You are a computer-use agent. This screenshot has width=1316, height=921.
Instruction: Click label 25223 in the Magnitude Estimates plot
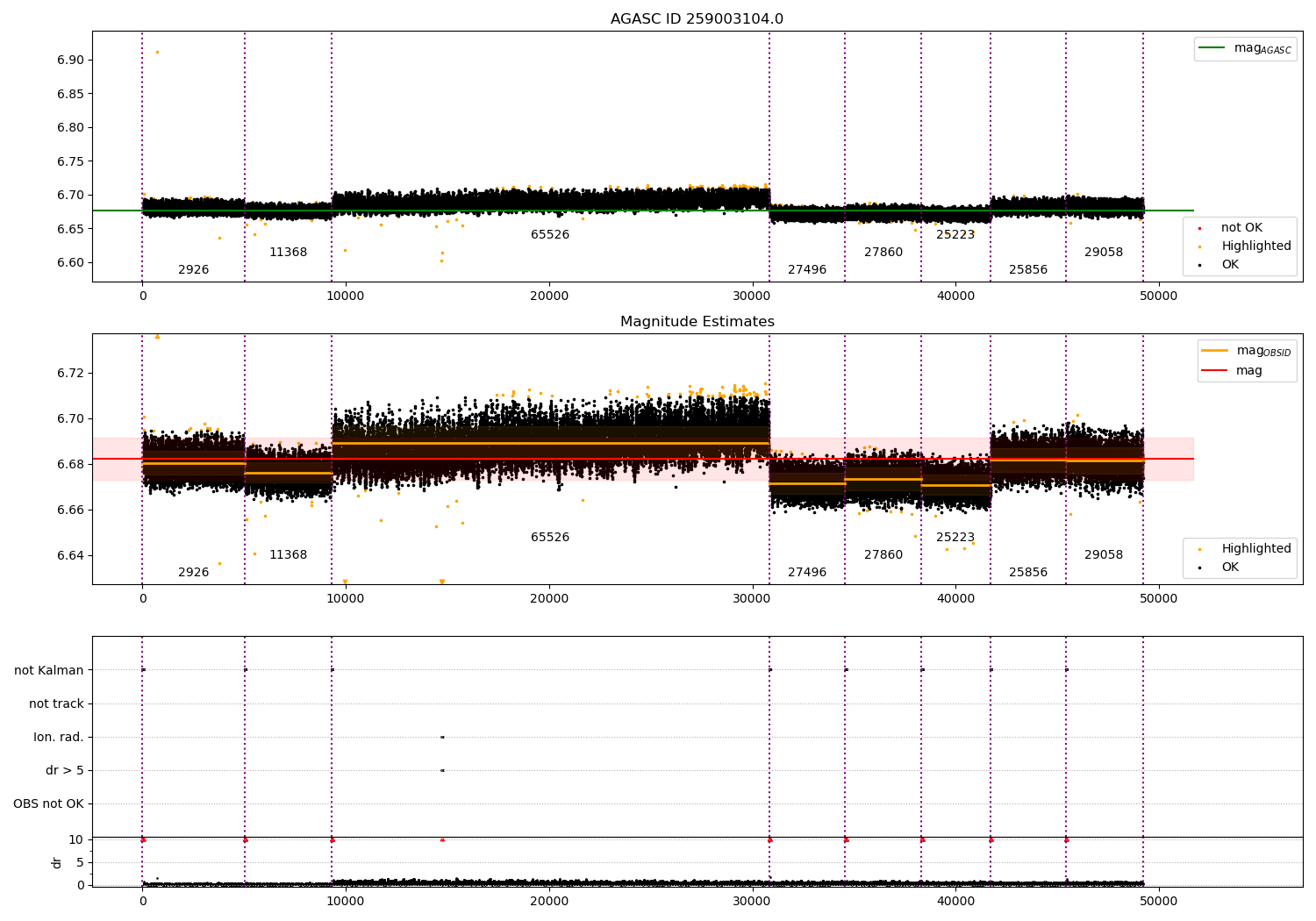tap(955, 538)
